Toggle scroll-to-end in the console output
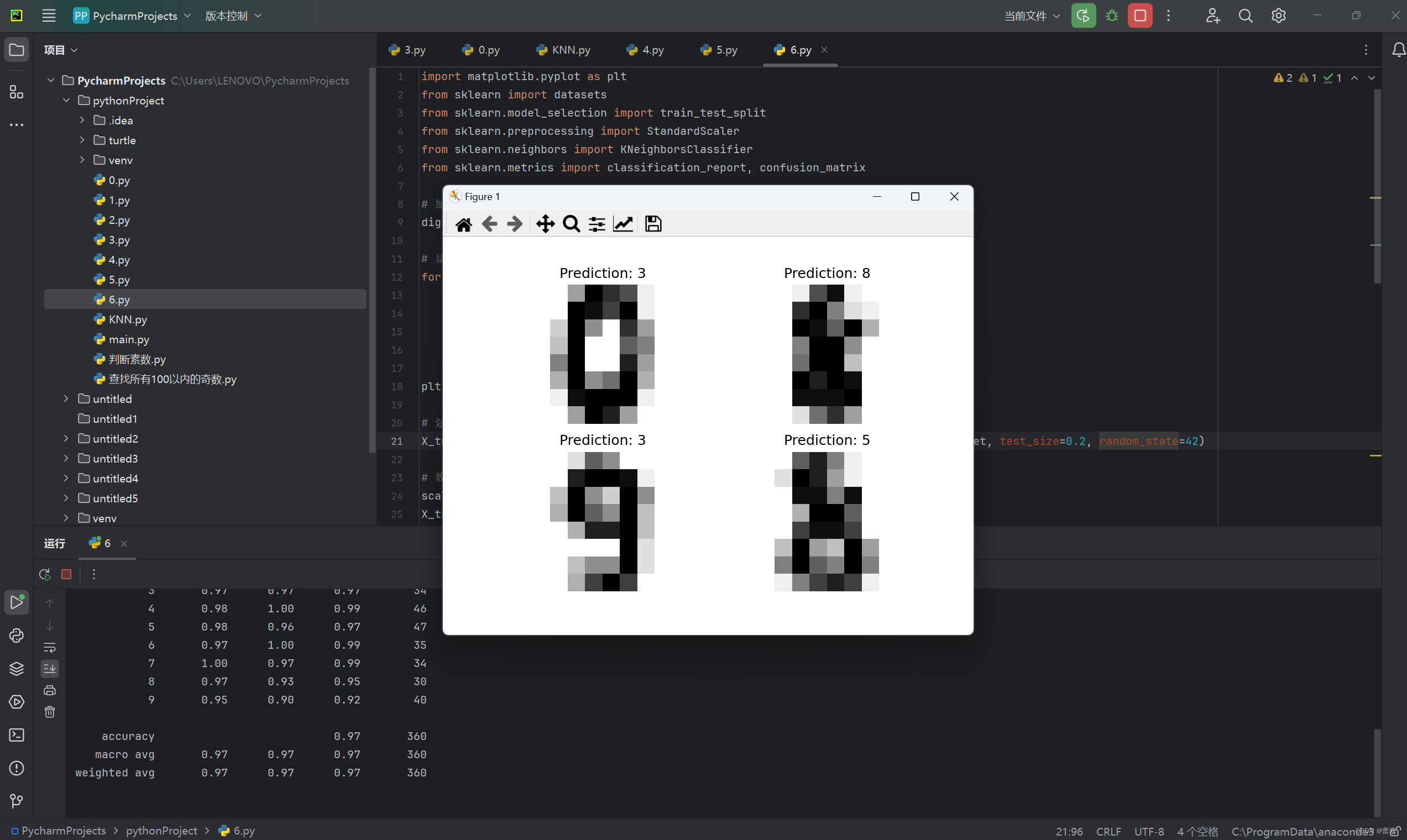This screenshot has width=1407, height=840. pos(50,669)
